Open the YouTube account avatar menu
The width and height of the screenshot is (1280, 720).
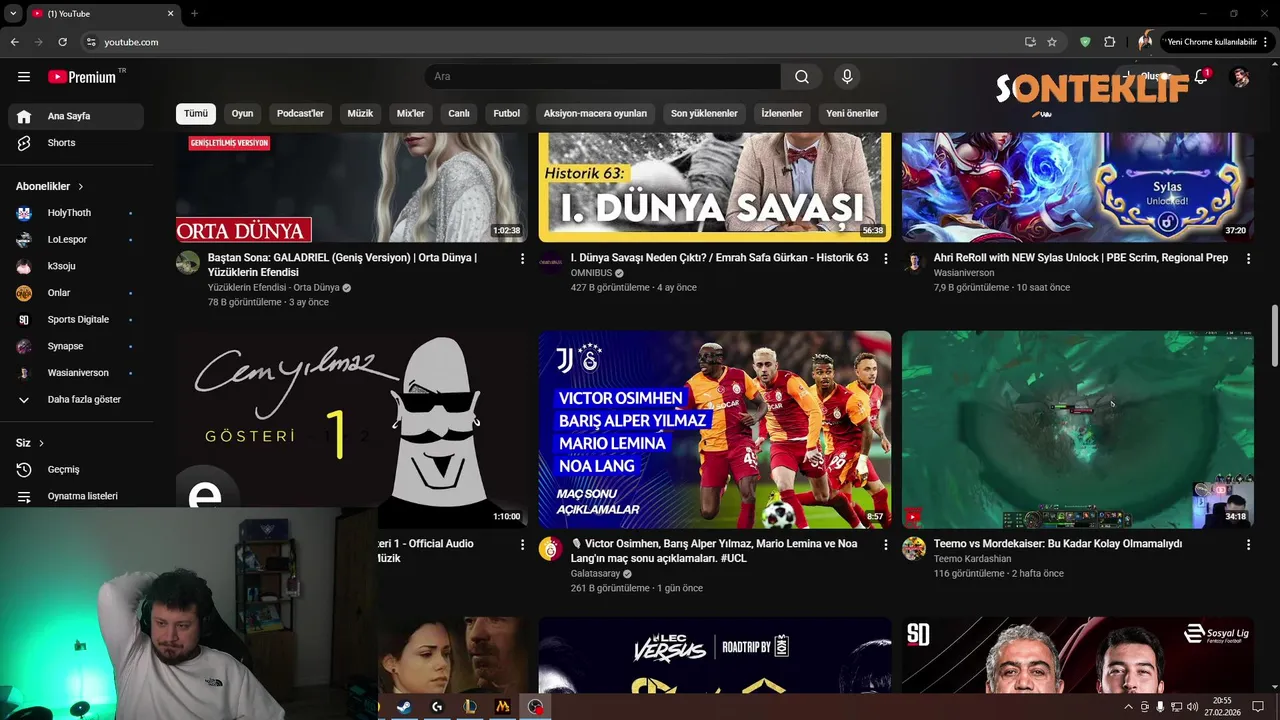[1240, 77]
